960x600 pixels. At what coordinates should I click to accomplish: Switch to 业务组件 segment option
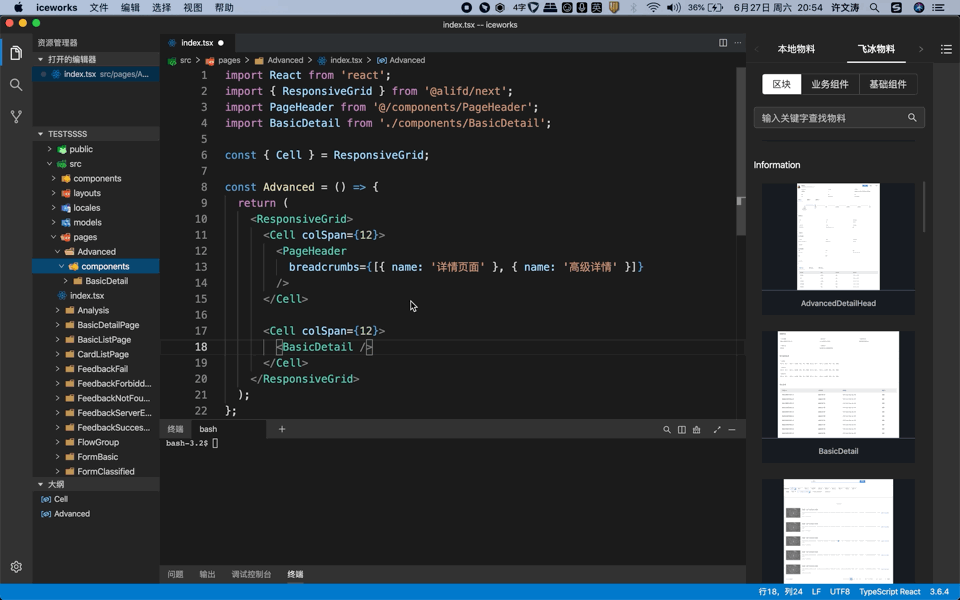point(830,85)
